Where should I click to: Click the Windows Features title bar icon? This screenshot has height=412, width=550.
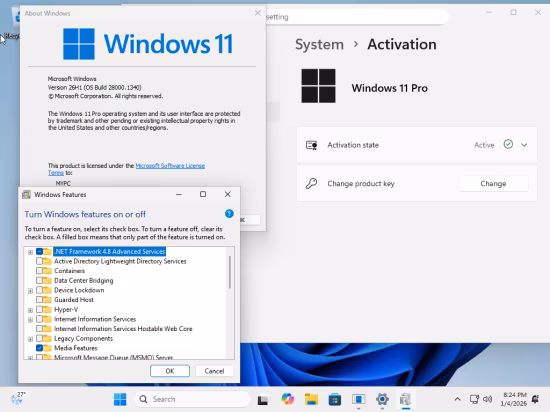[26, 195]
